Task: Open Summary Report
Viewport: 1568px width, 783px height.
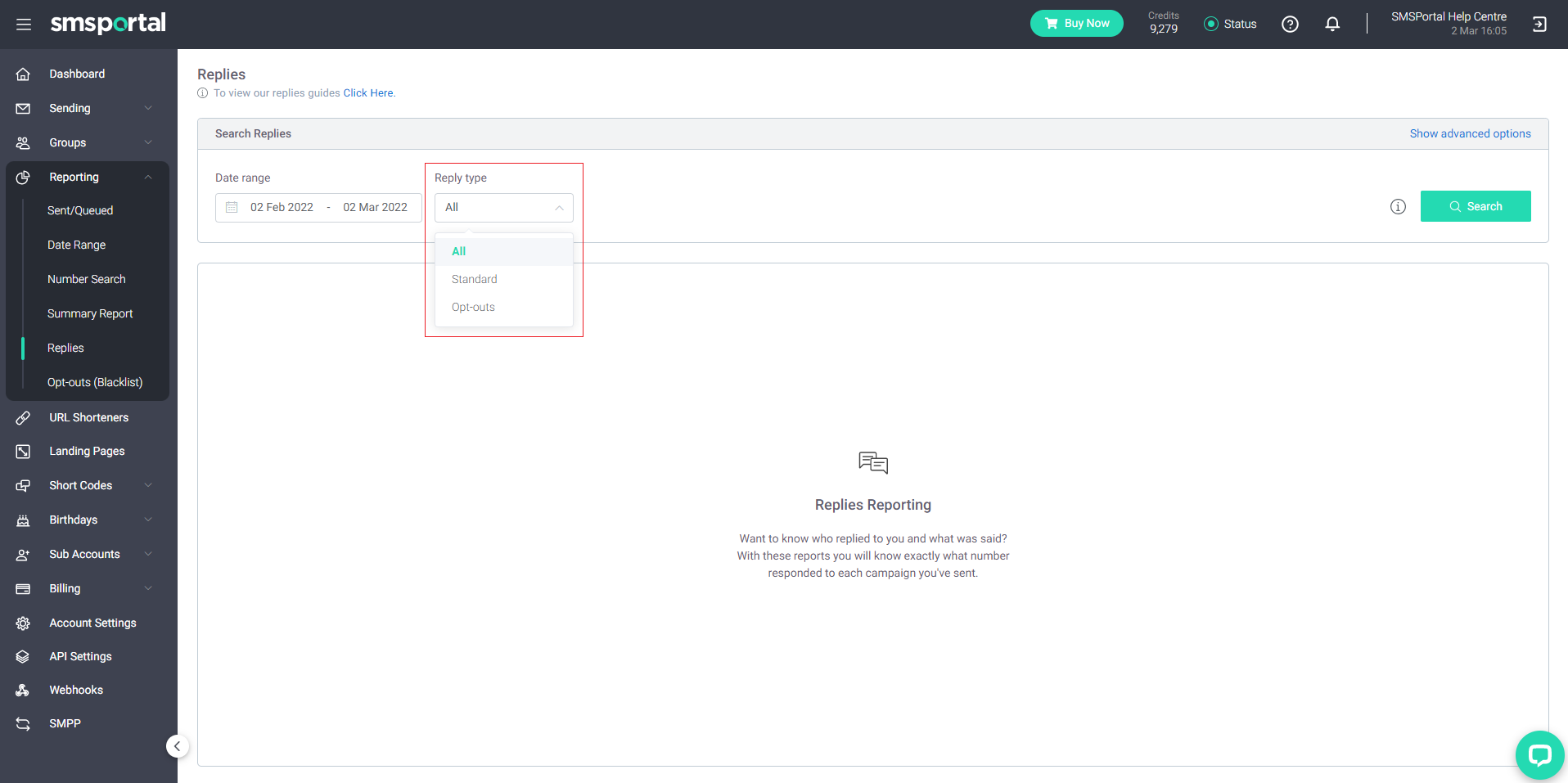Action: [90, 313]
